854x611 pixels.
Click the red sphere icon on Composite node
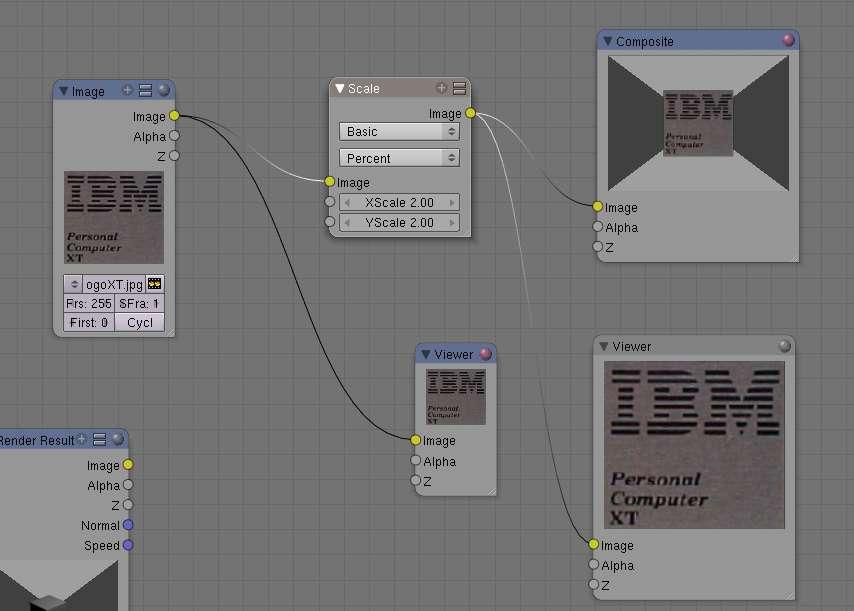(788, 40)
